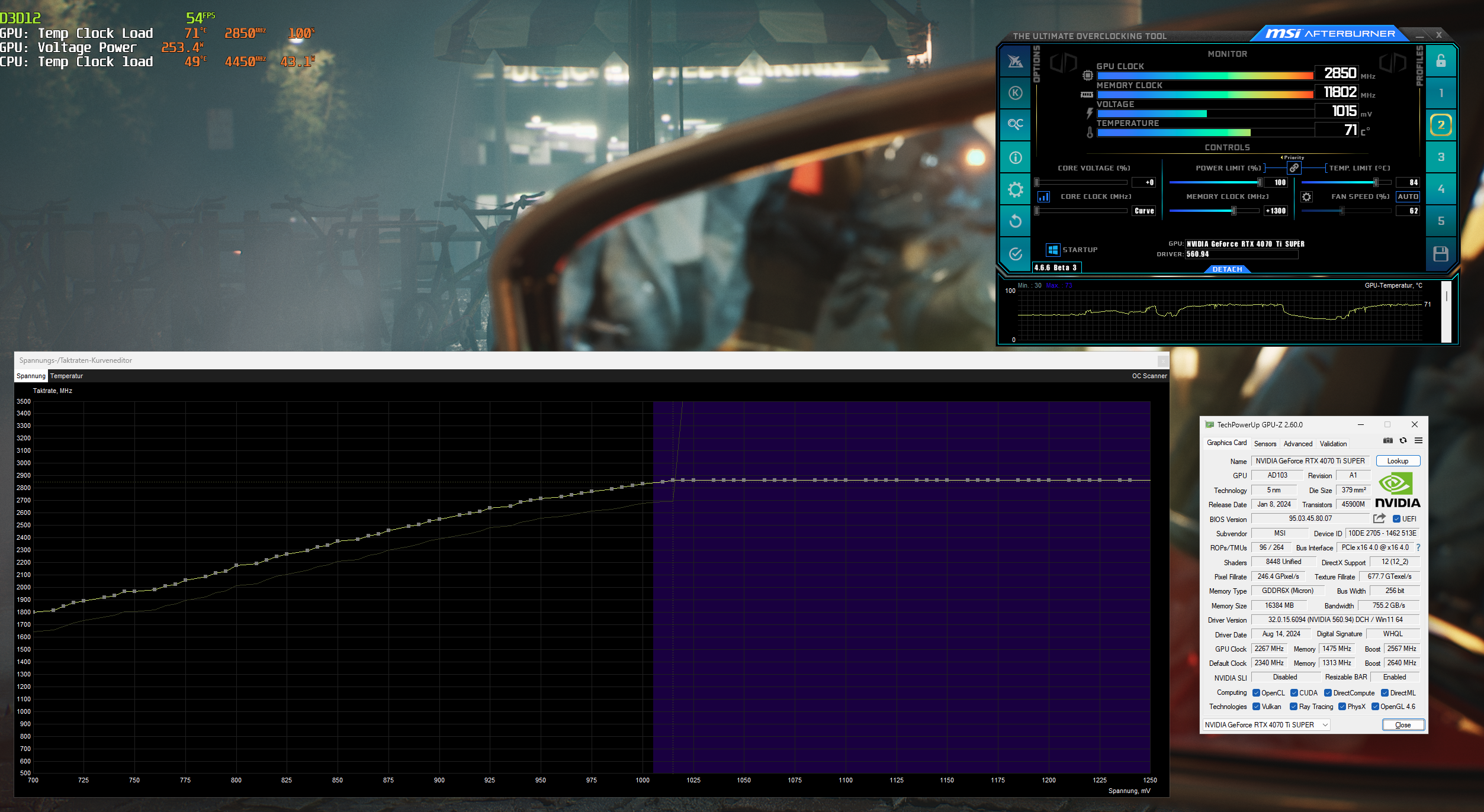
Task: Toggle the Windows STARTUP button
Action: pos(1052,250)
